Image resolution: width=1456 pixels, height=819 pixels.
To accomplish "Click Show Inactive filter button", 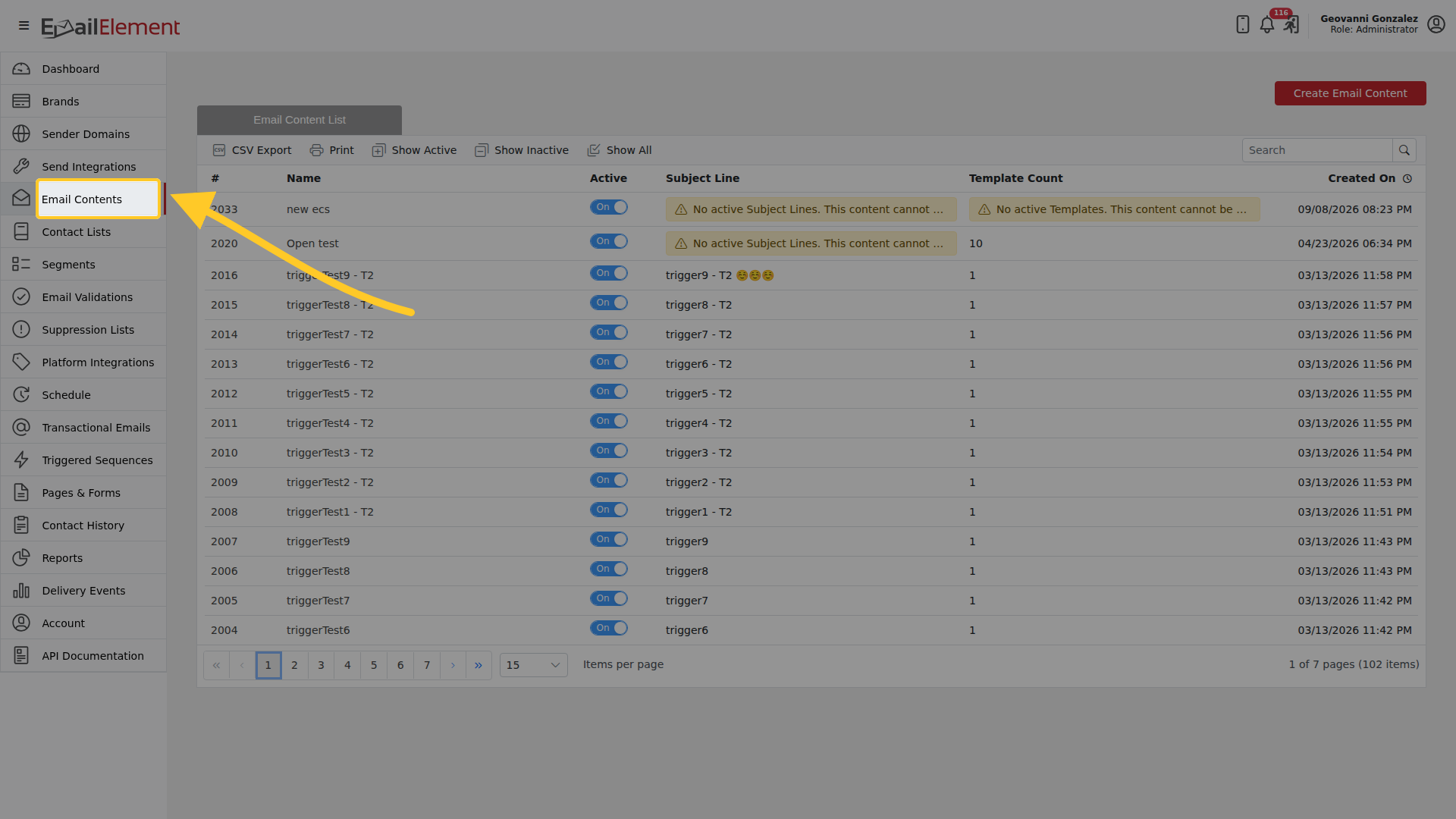I will (x=522, y=150).
